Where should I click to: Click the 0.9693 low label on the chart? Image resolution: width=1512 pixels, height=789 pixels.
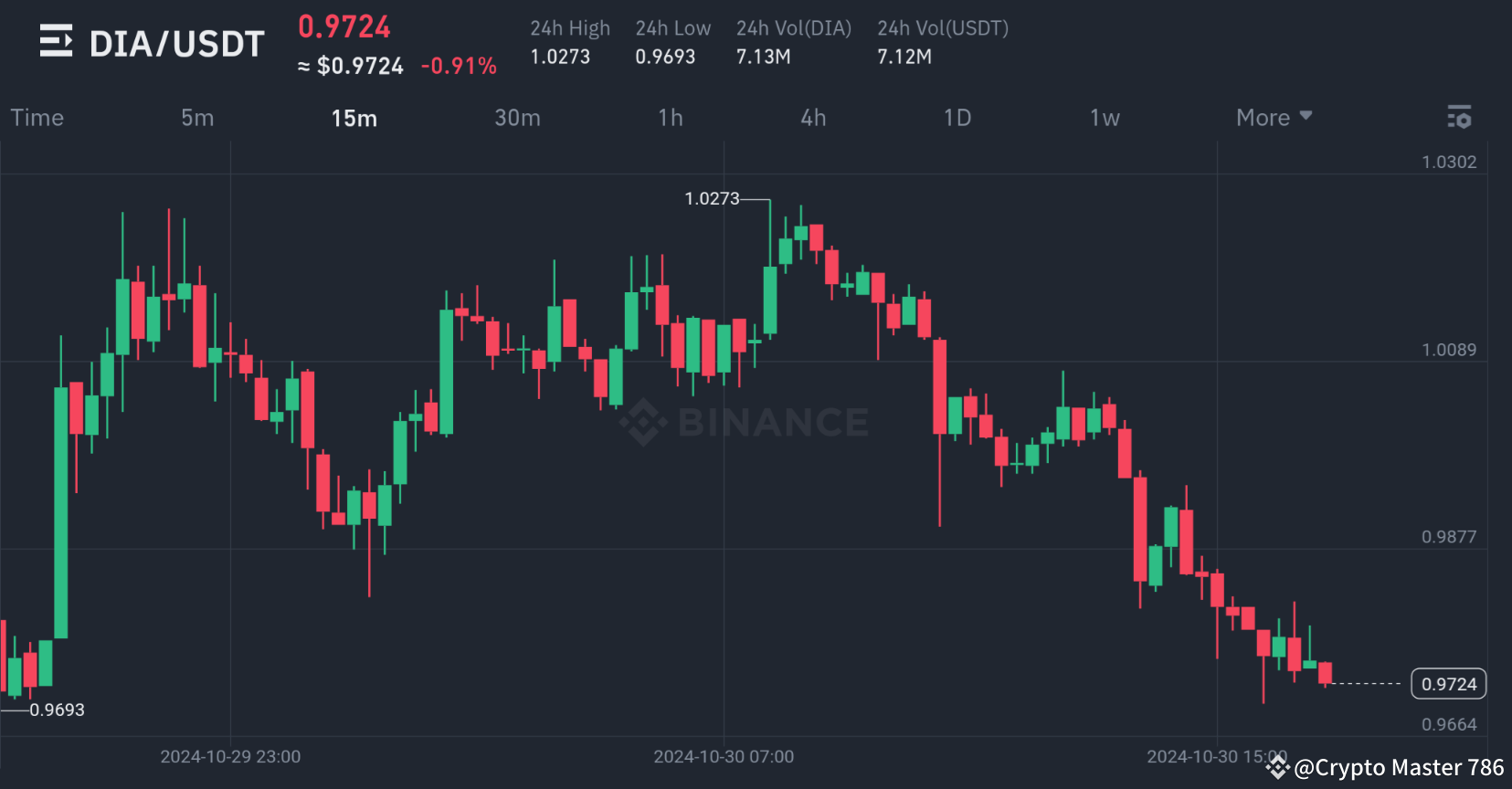tap(58, 710)
